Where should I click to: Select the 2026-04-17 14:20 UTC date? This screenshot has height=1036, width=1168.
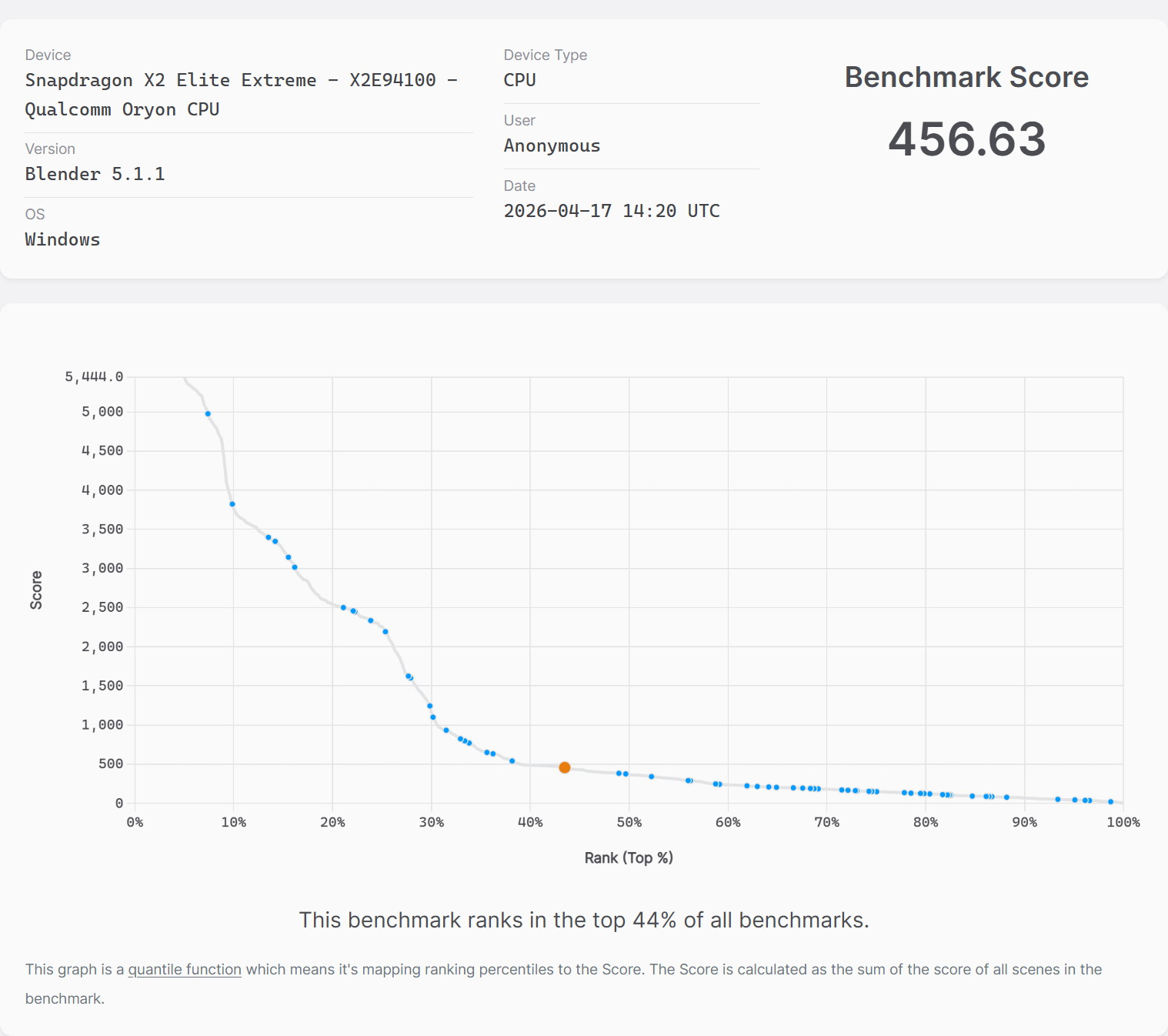pyautogui.click(x=612, y=211)
